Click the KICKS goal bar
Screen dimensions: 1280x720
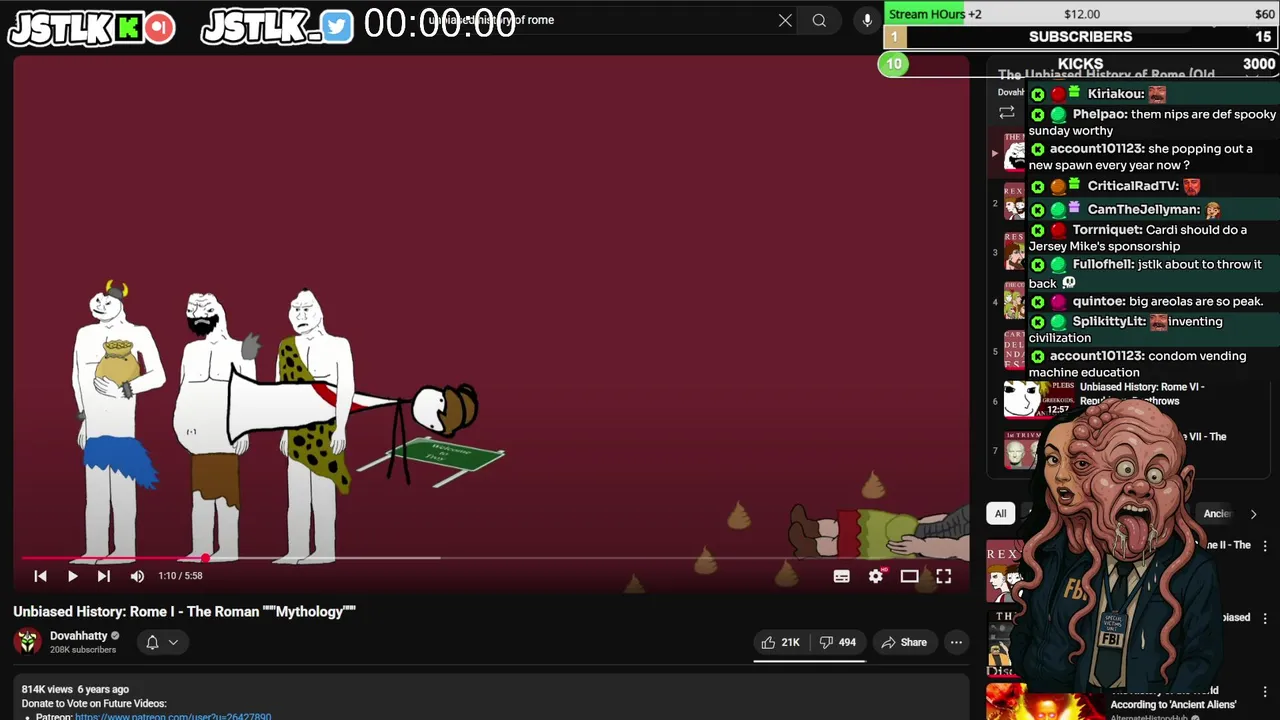pyautogui.click(x=1080, y=64)
